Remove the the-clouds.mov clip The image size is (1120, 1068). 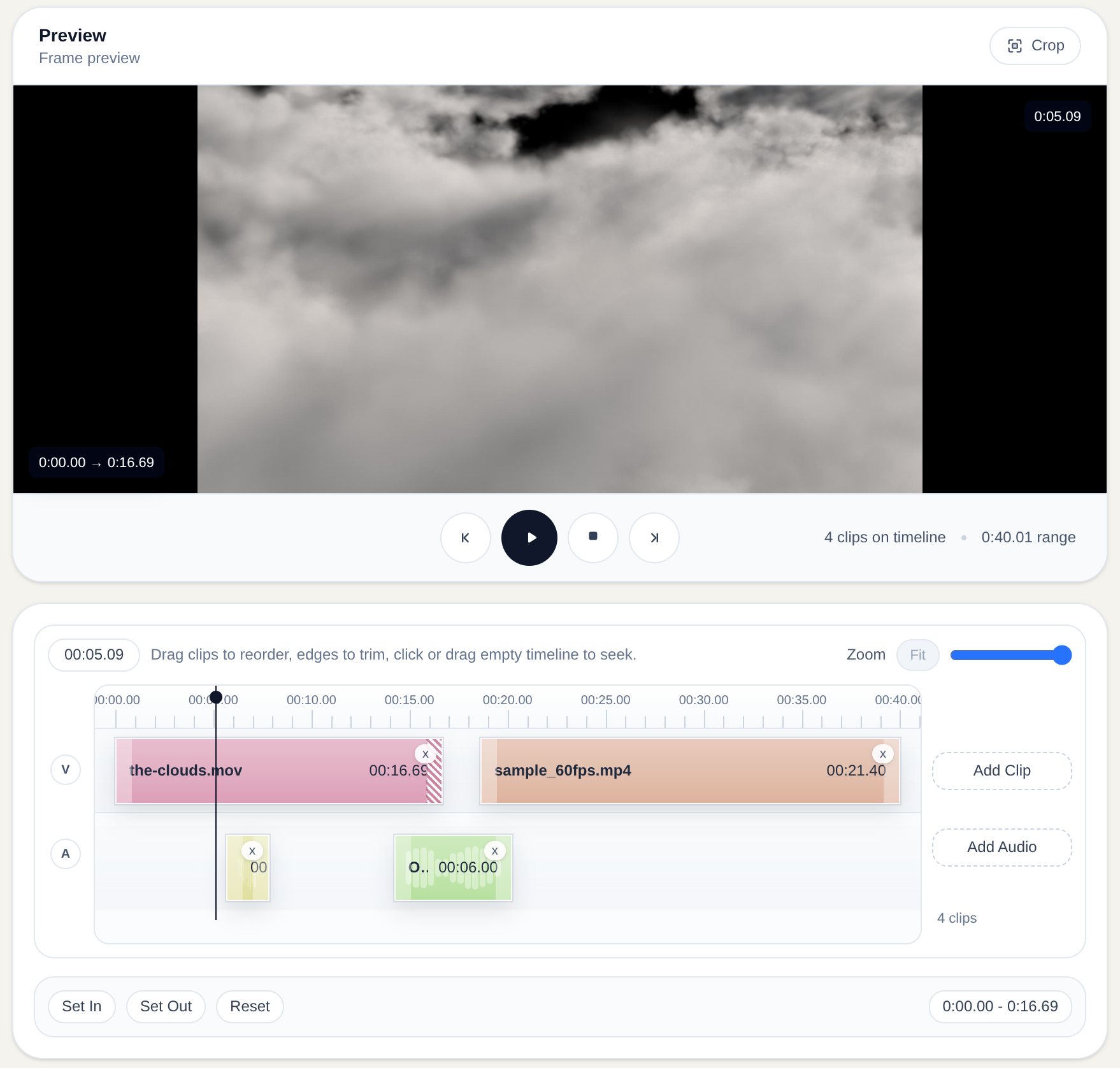(x=426, y=754)
